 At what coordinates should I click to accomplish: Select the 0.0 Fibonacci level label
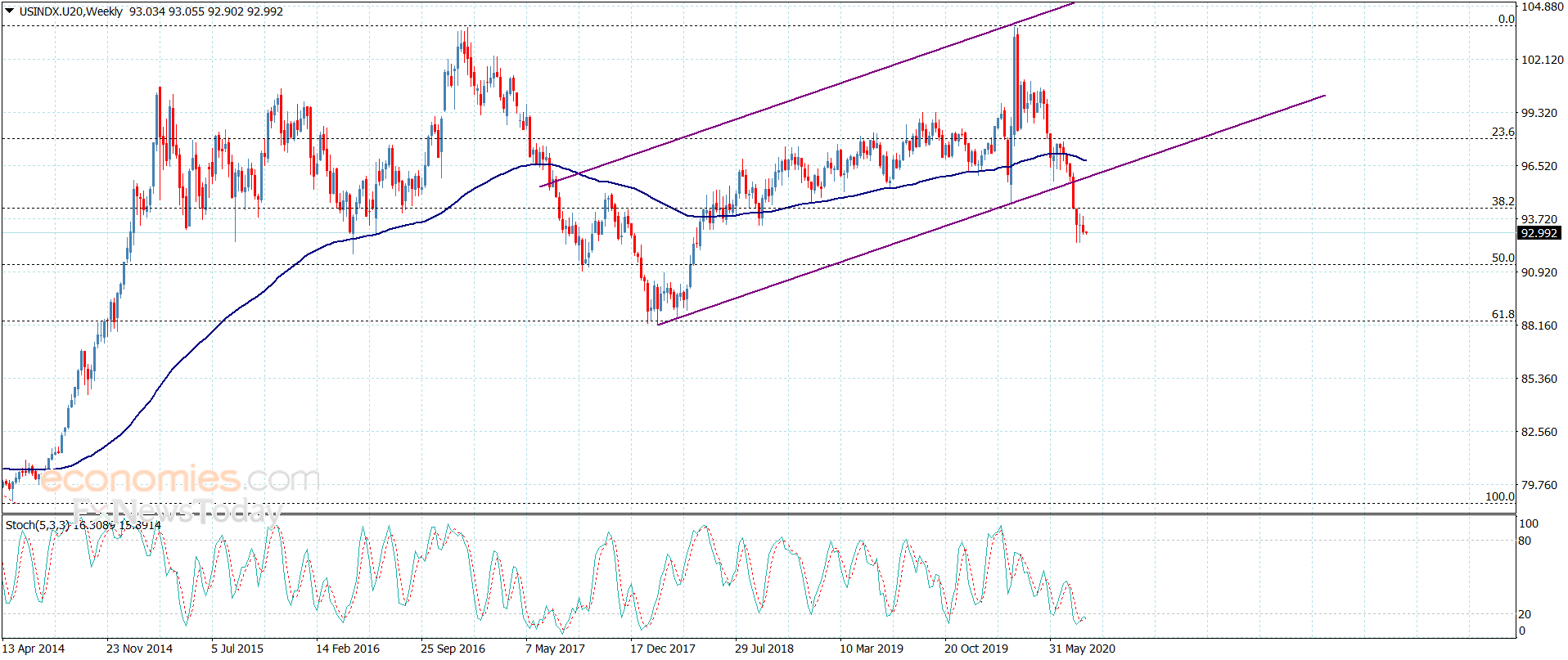pyautogui.click(x=1506, y=19)
